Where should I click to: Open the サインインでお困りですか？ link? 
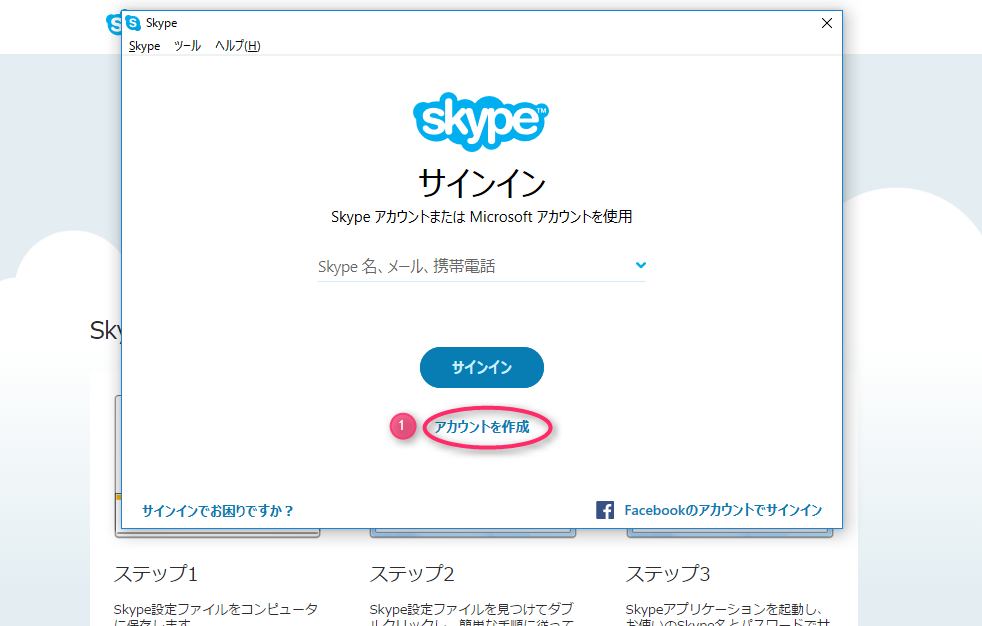pyautogui.click(x=217, y=511)
